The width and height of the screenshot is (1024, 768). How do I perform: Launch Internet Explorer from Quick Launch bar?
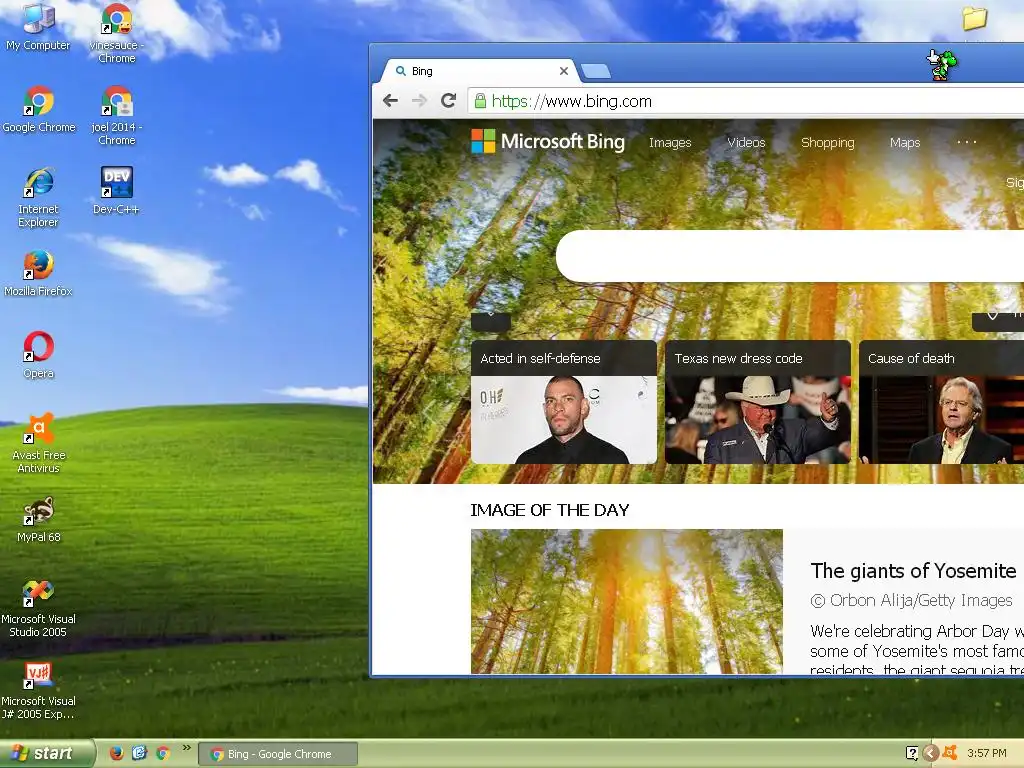139,753
